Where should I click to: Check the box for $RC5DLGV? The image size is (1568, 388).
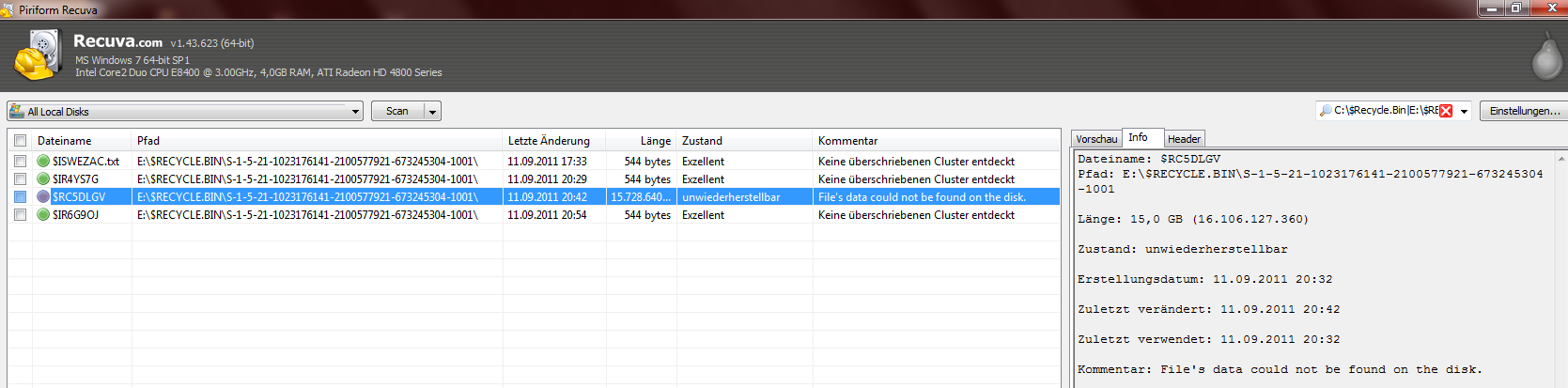click(x=20, y=196)
